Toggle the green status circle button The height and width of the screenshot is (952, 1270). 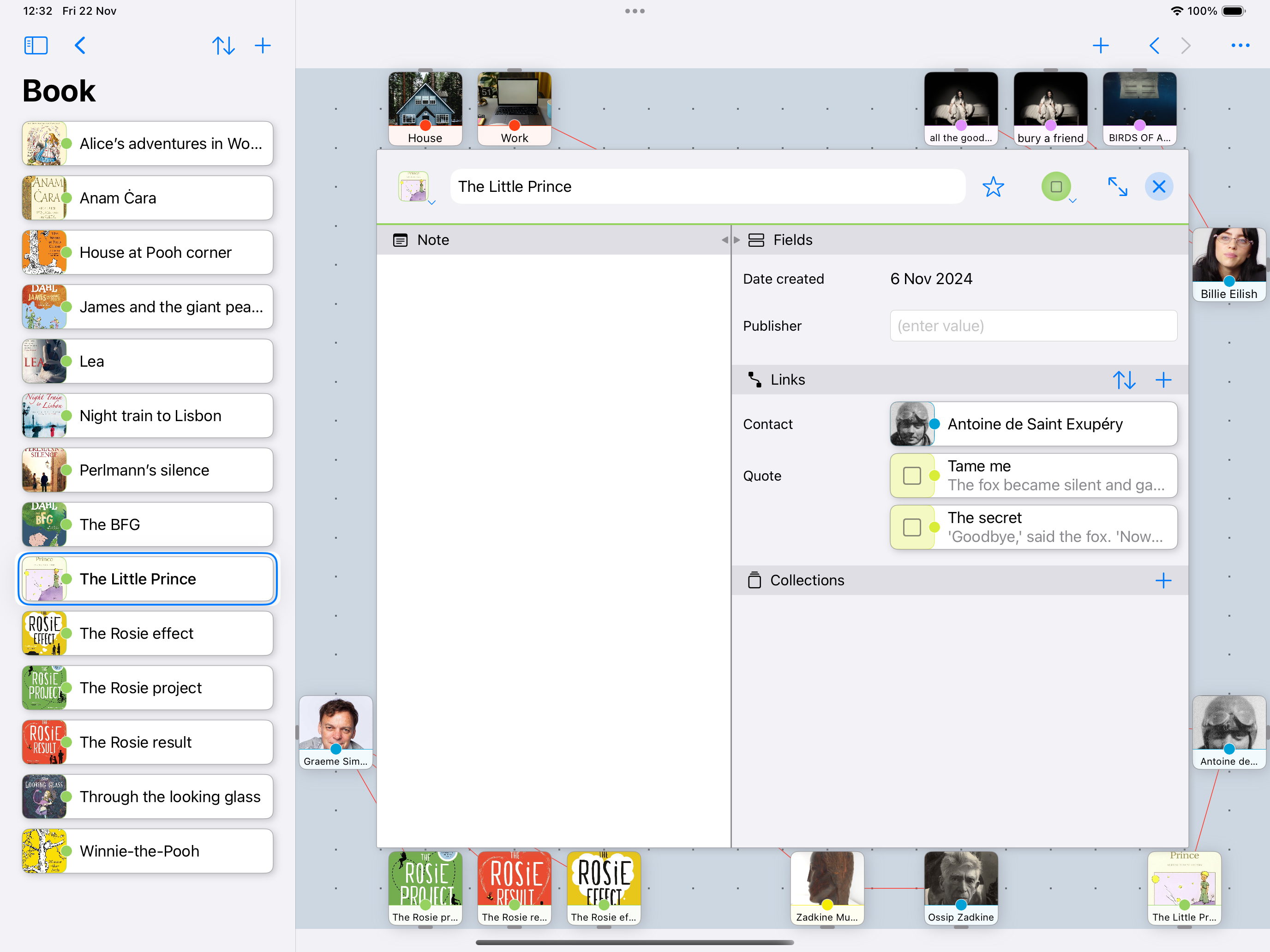1055,186
